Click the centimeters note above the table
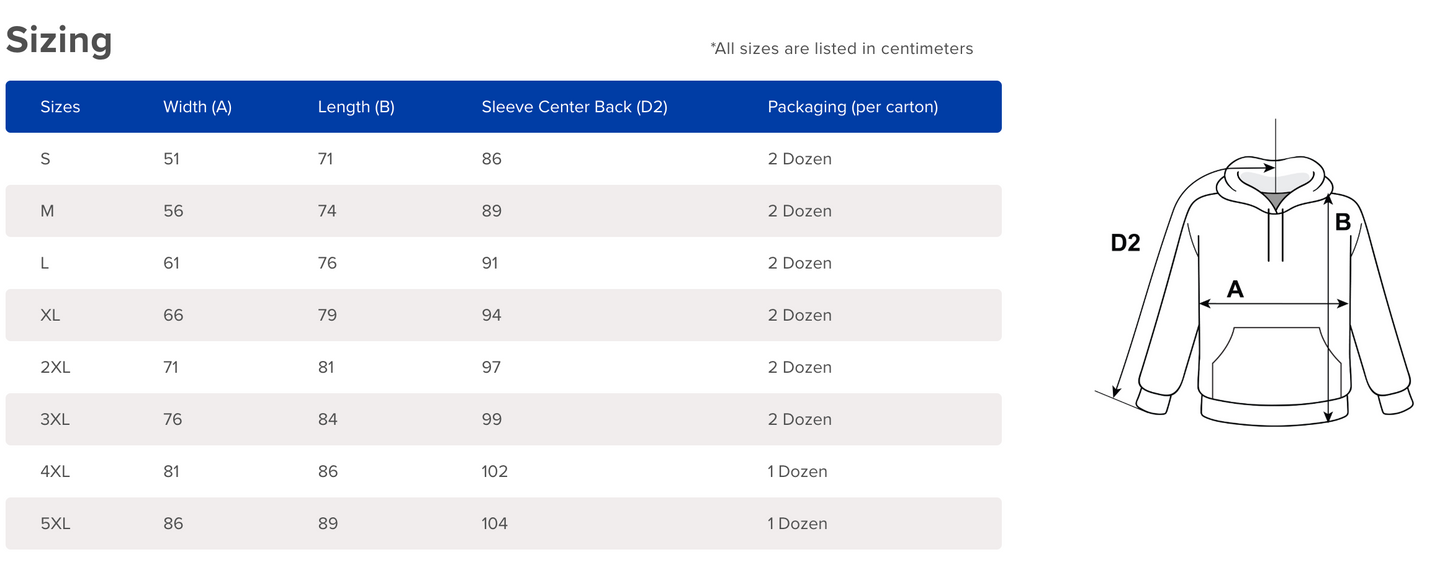 point(841,48)
